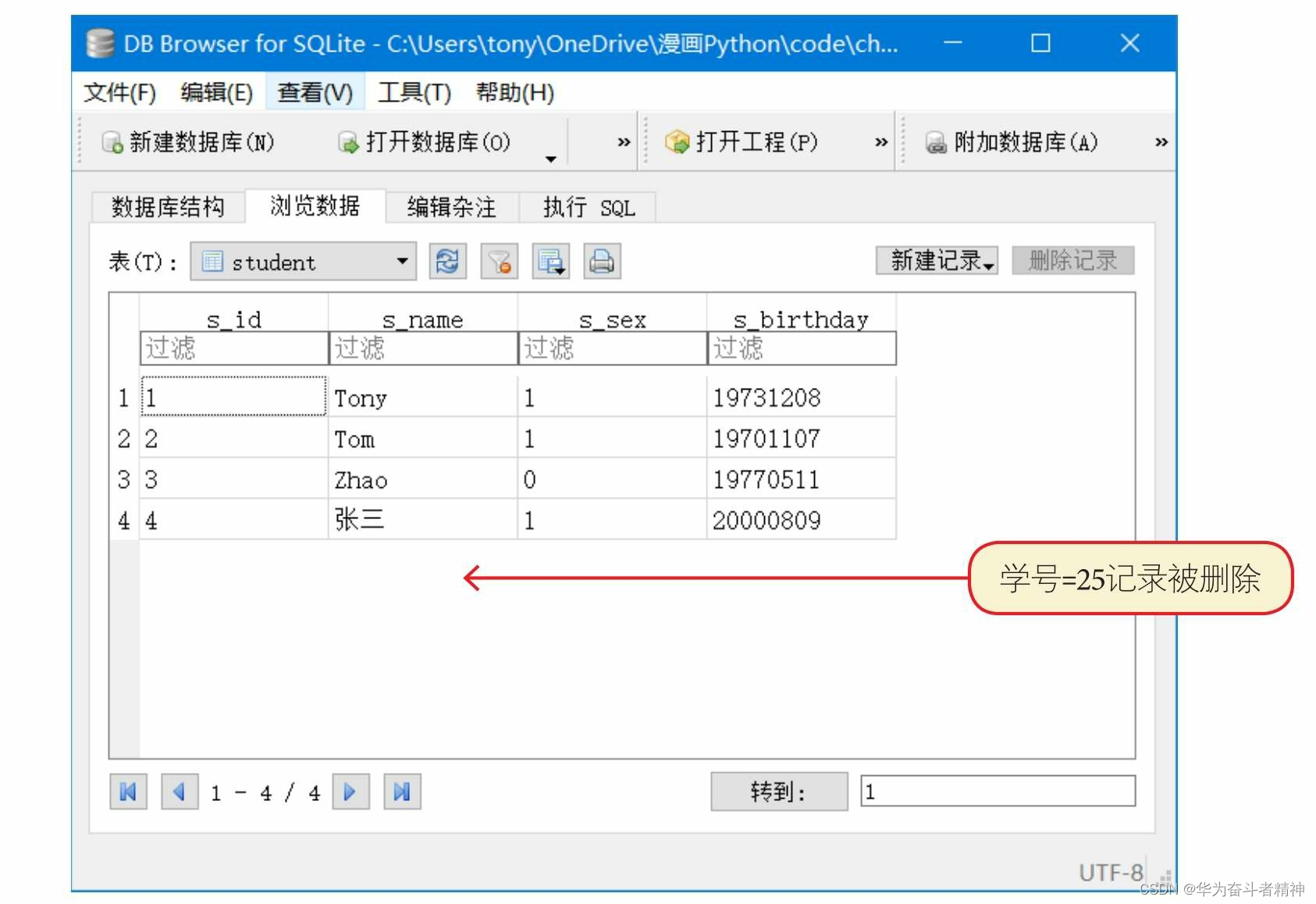The width and height of the screenshot is (1316, 904).
Task: Open the 查看(V) menu
Action: coord(315,93)
